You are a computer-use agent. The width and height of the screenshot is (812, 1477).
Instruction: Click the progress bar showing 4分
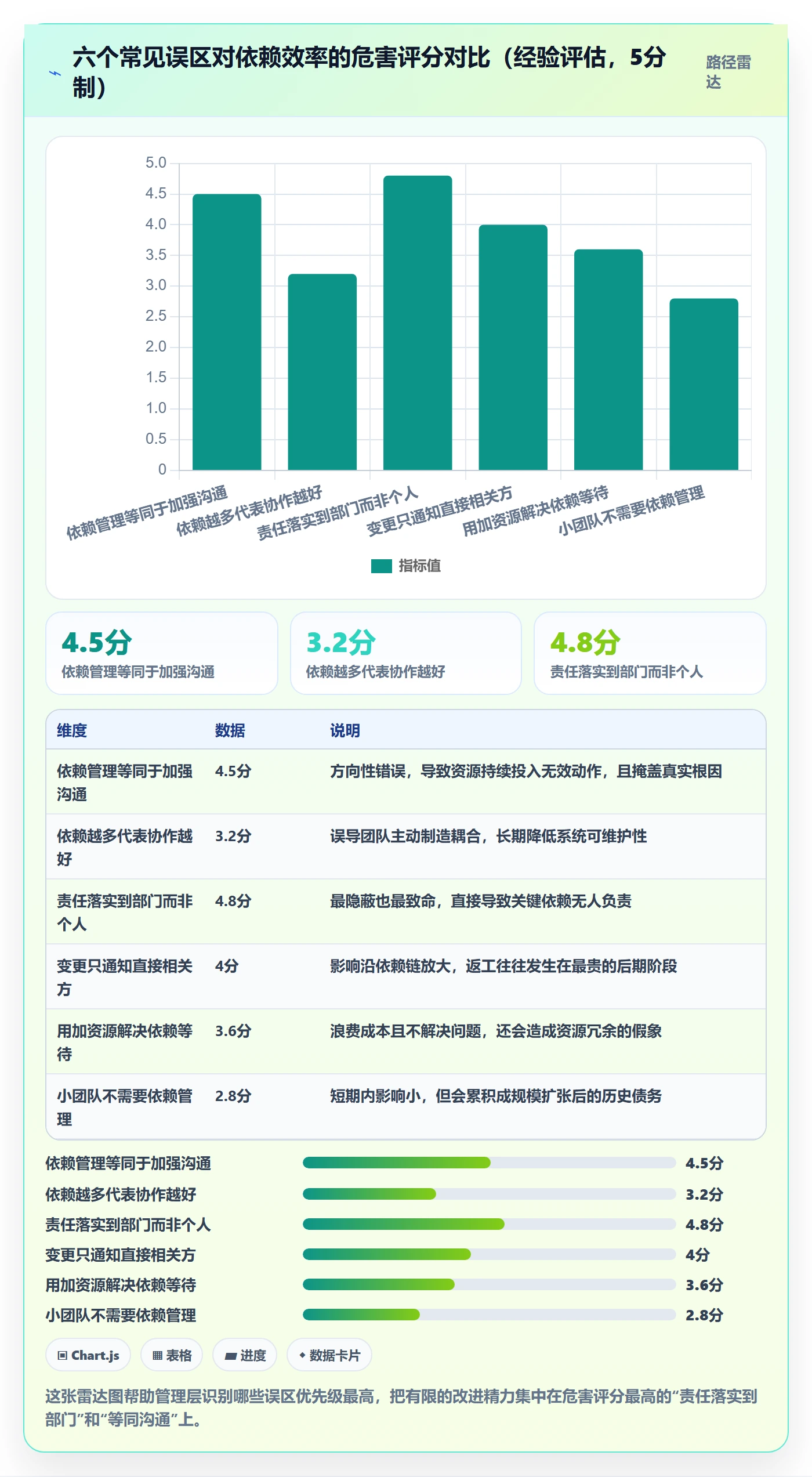click(490, 1254)
